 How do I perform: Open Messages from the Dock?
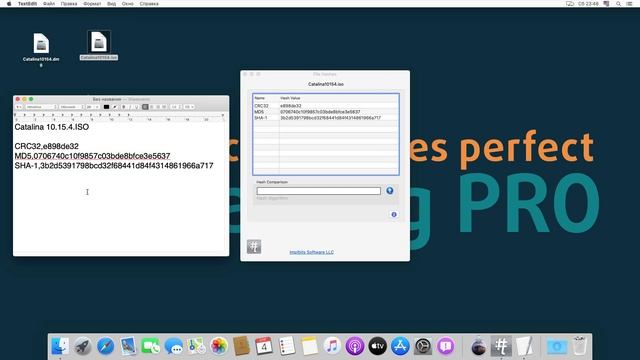173,347
